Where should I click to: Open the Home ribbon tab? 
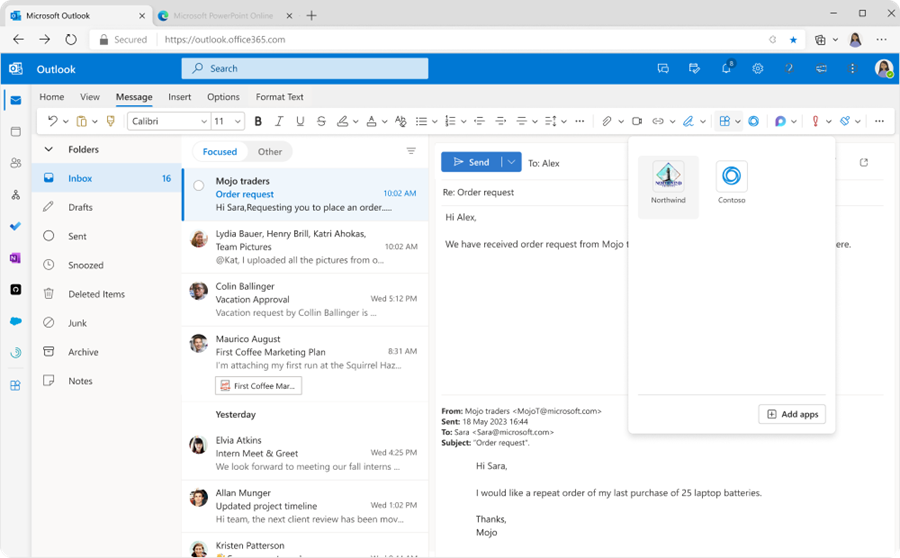click(52, 97)
